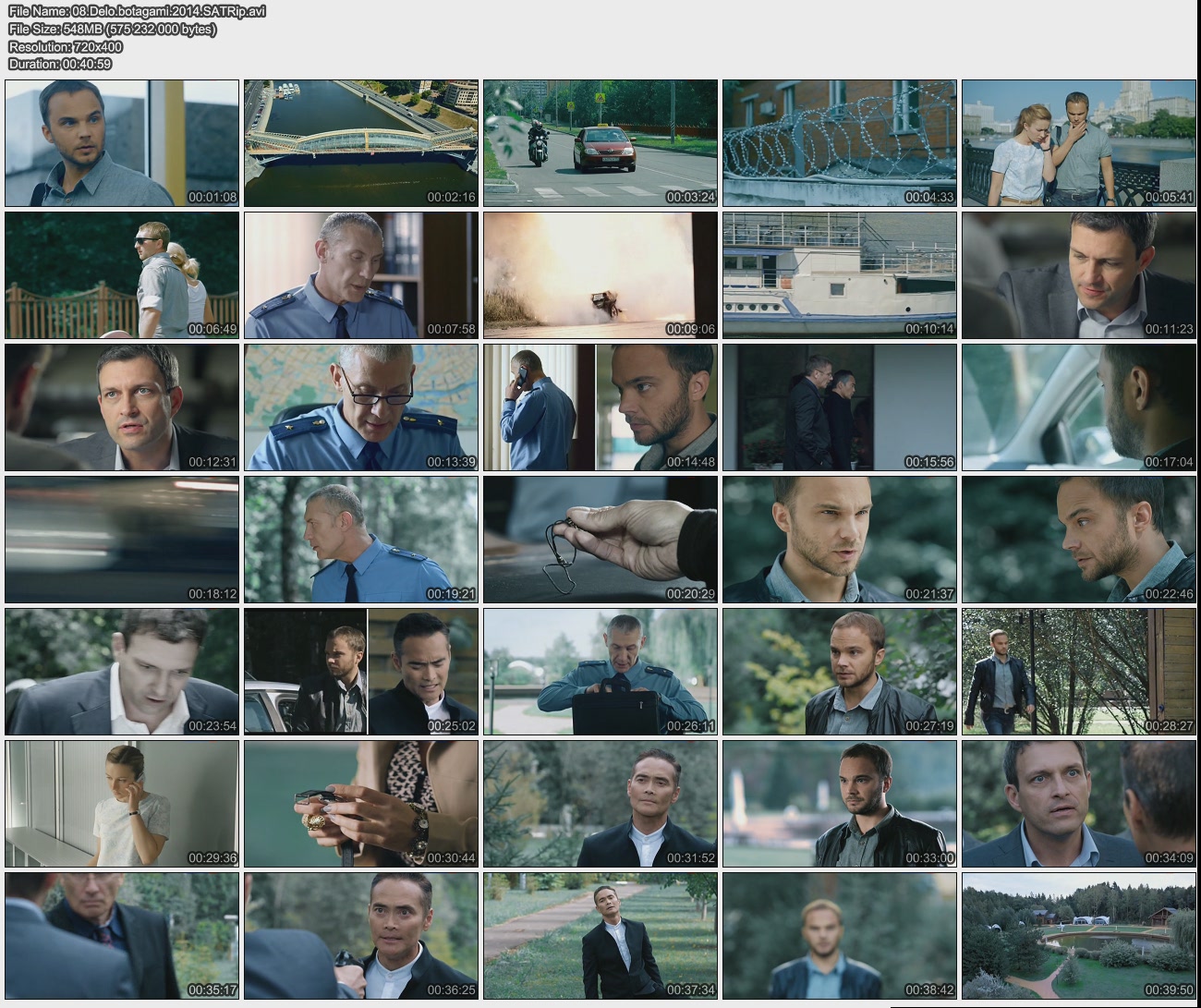The image size is (1201, 1008).
Task: Click the File Name text line
Action: tap(137, 11)
